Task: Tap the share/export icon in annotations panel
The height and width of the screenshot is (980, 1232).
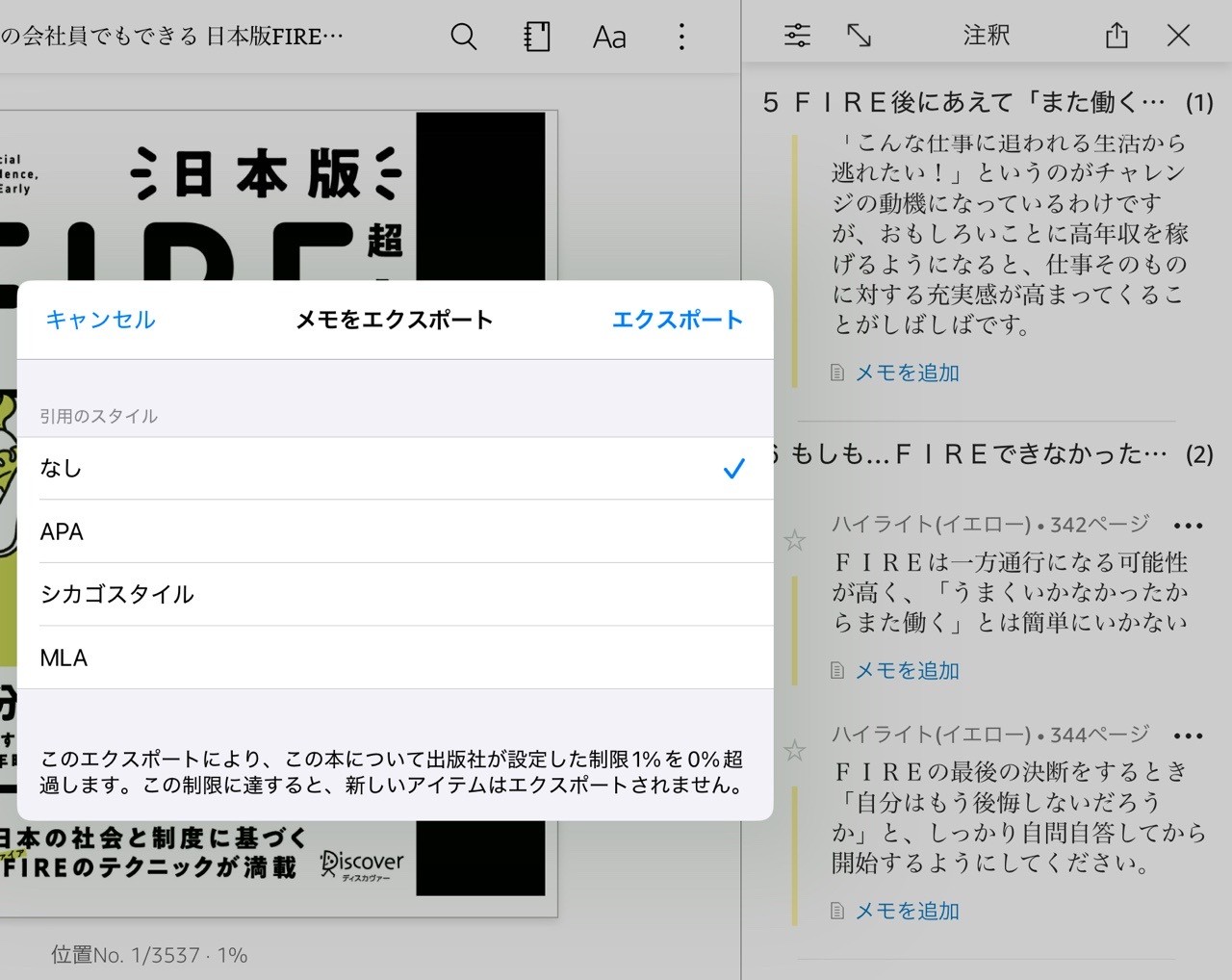Action: (1116, 36)
